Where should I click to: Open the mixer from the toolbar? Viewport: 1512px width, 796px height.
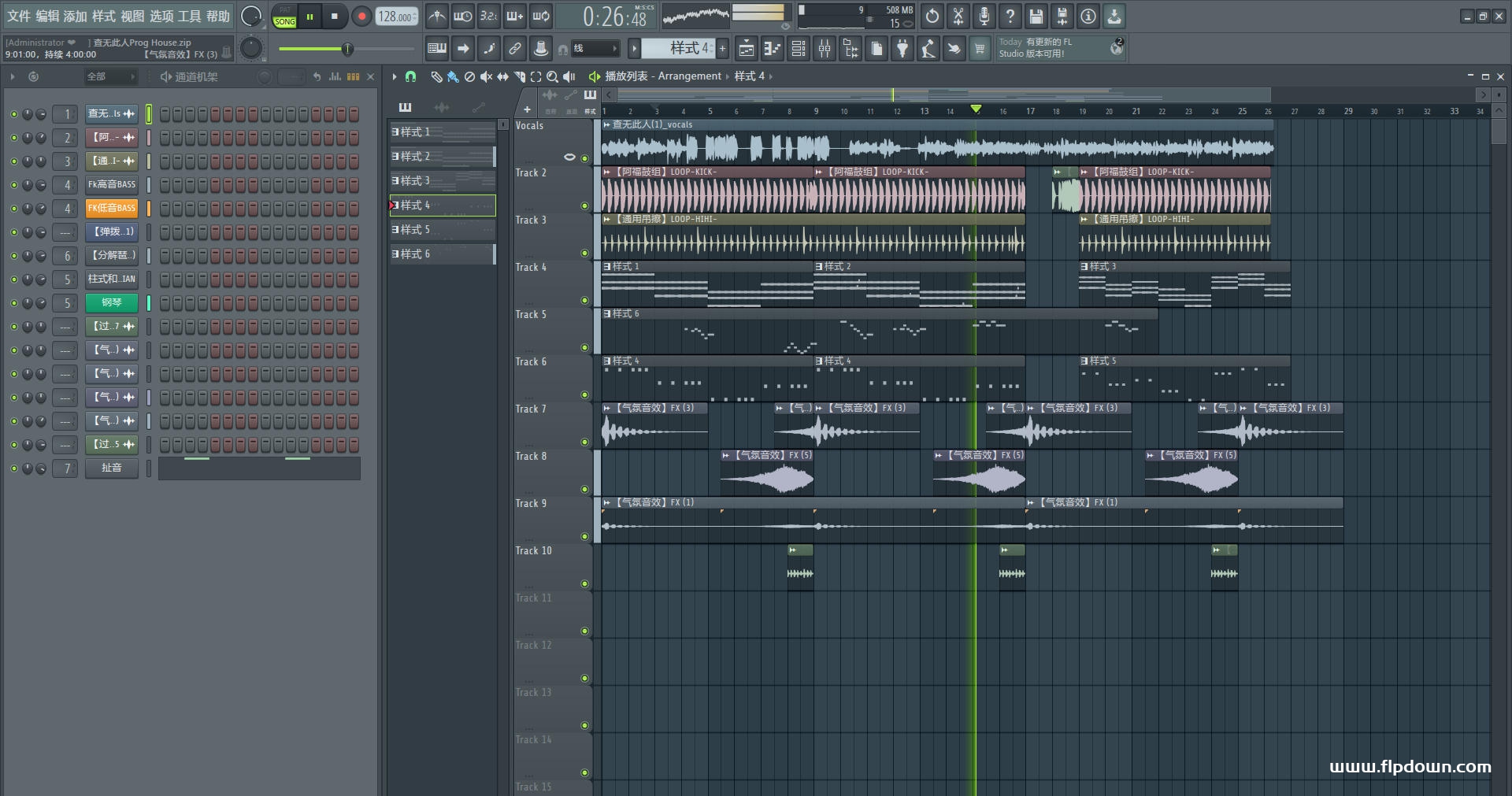[x=825, y=49]
